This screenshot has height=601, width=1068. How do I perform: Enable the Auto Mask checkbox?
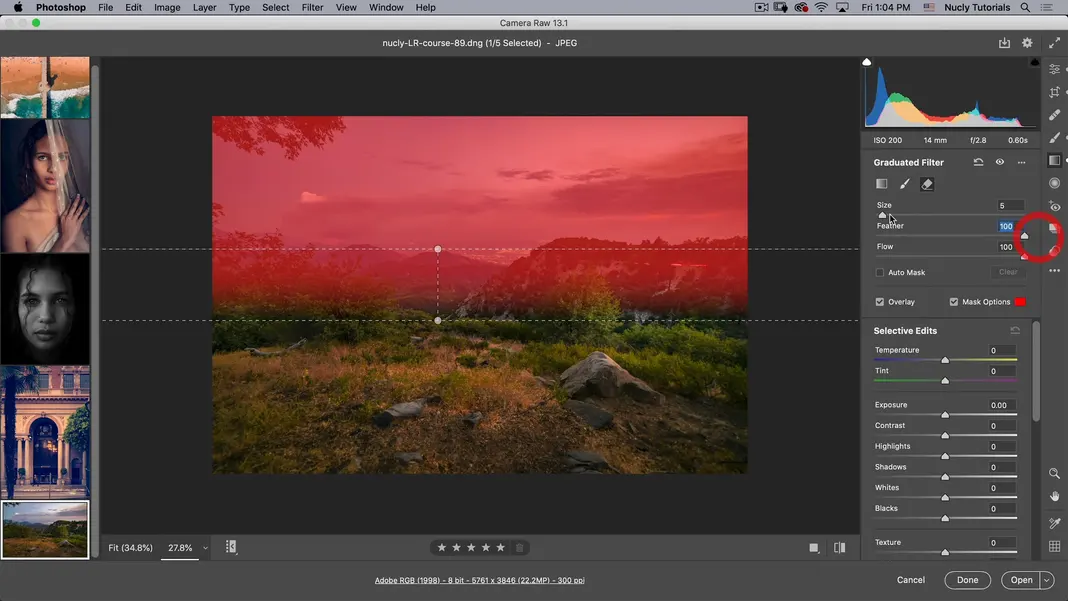click(879, 273)
